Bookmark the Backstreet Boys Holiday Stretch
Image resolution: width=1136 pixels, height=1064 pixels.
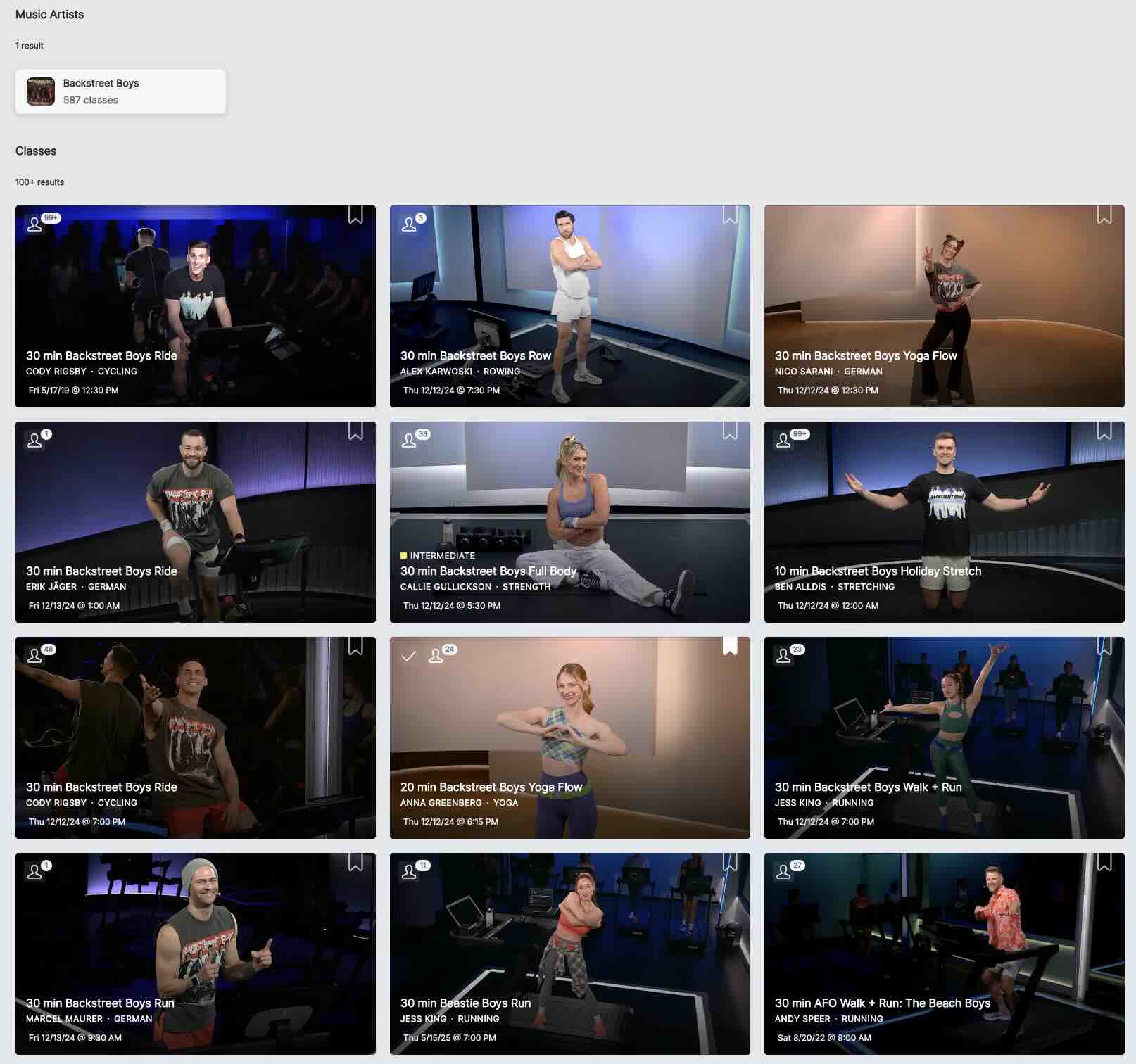(x=1104, y=430)
